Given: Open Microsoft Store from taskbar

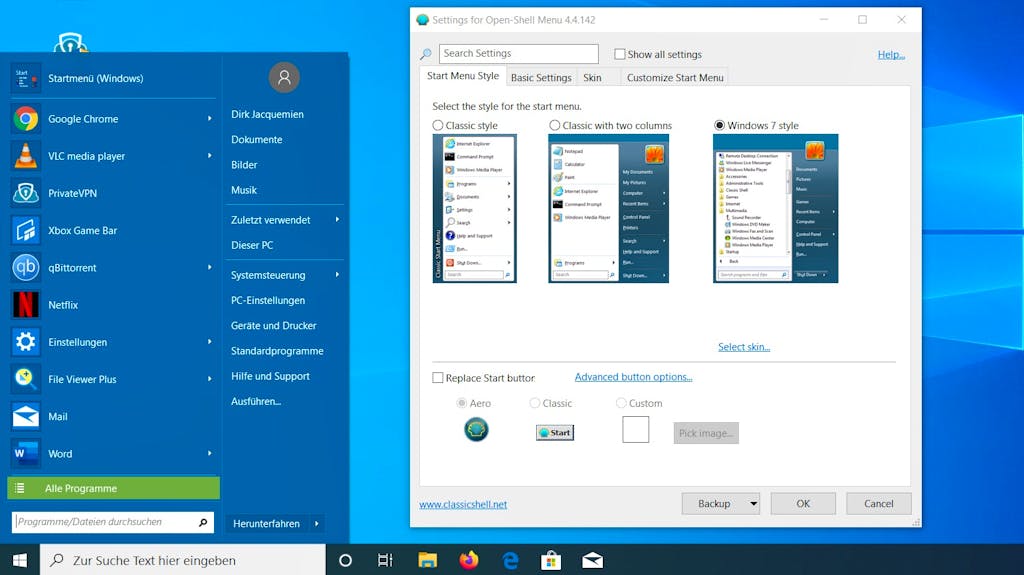Looking at the screenshot, I should (551, 560).
